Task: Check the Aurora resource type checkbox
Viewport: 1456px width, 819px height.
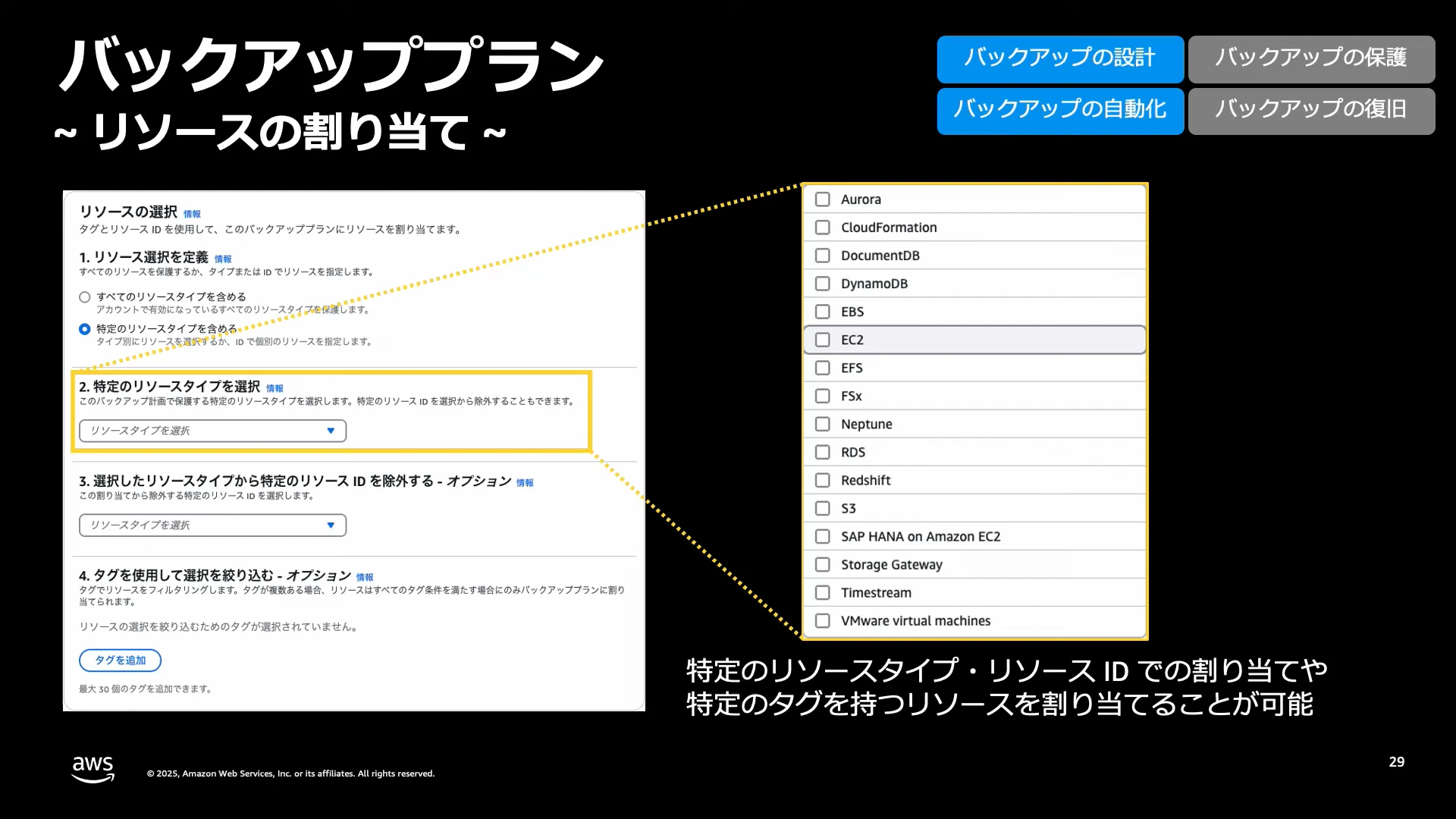Action: [822, 199]
